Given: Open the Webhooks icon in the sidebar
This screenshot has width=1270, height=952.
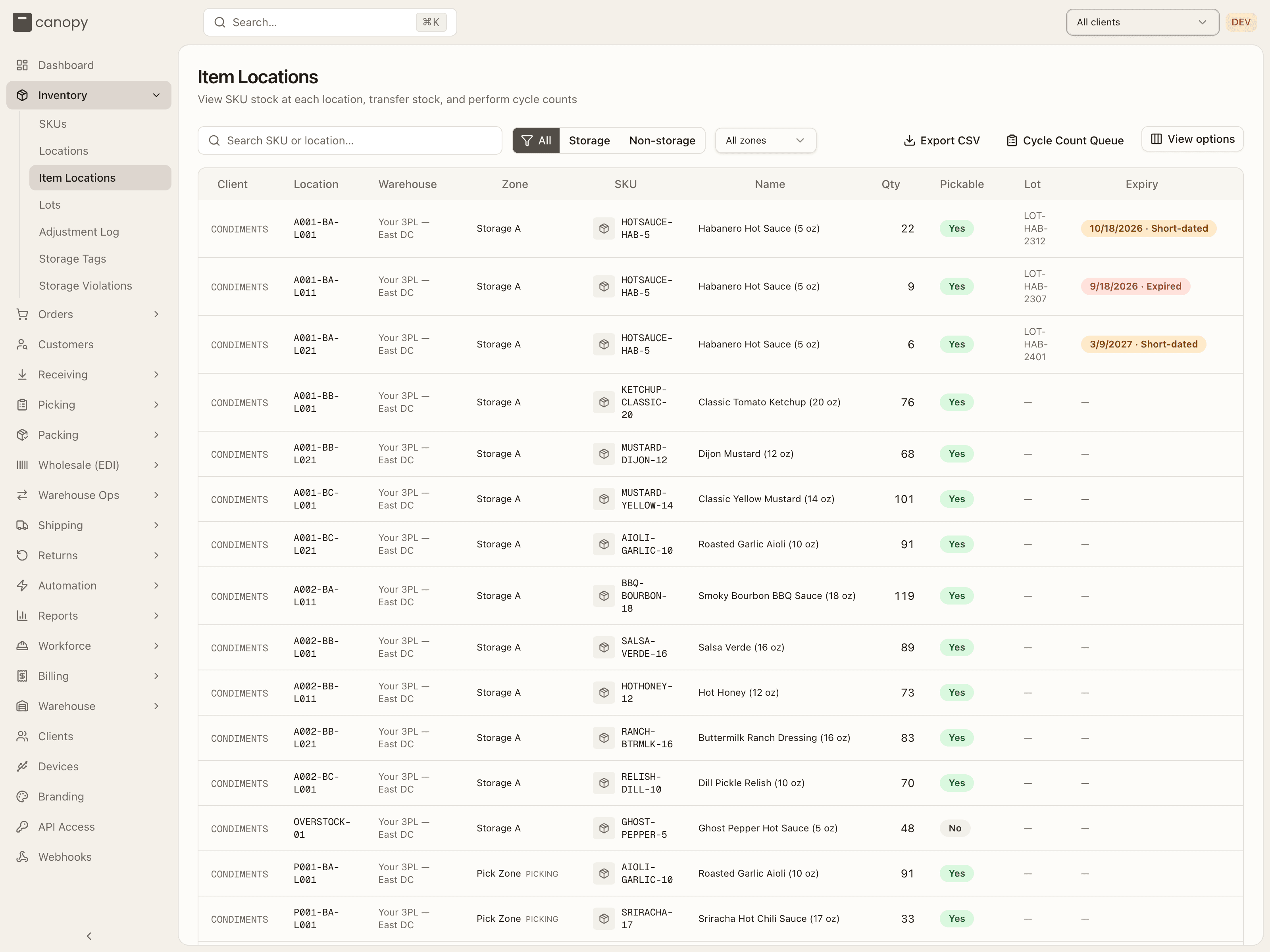Looking at the screenshot, I should (22, 857).
